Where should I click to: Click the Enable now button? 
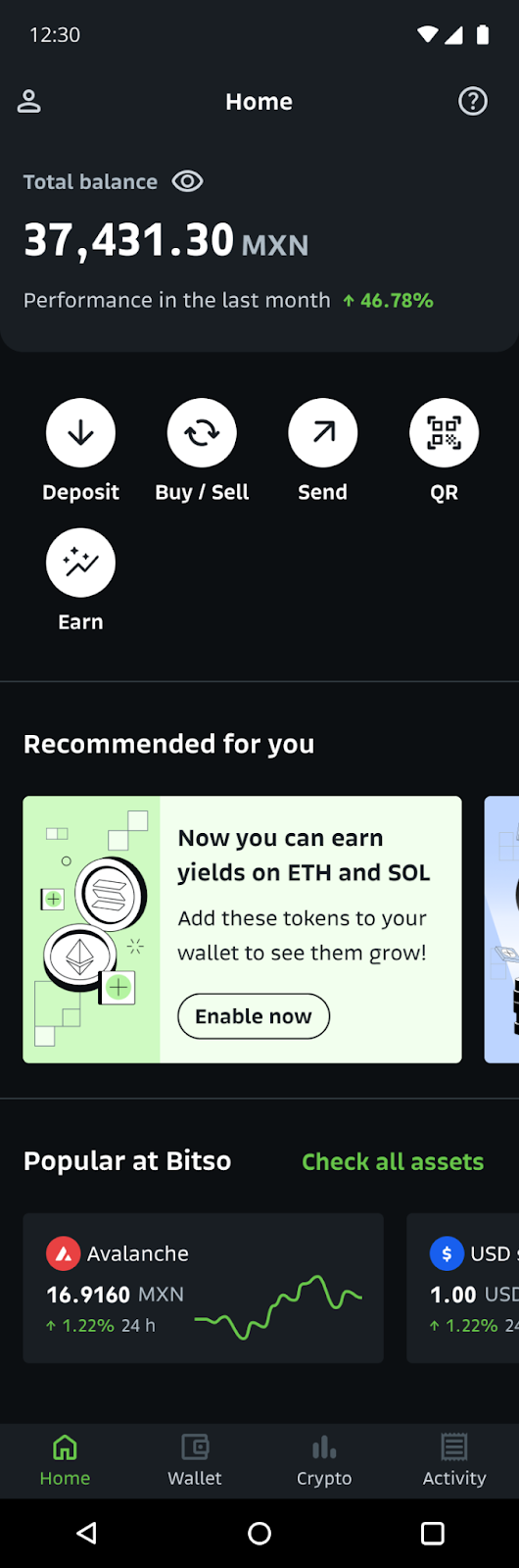pos(254,1016)
